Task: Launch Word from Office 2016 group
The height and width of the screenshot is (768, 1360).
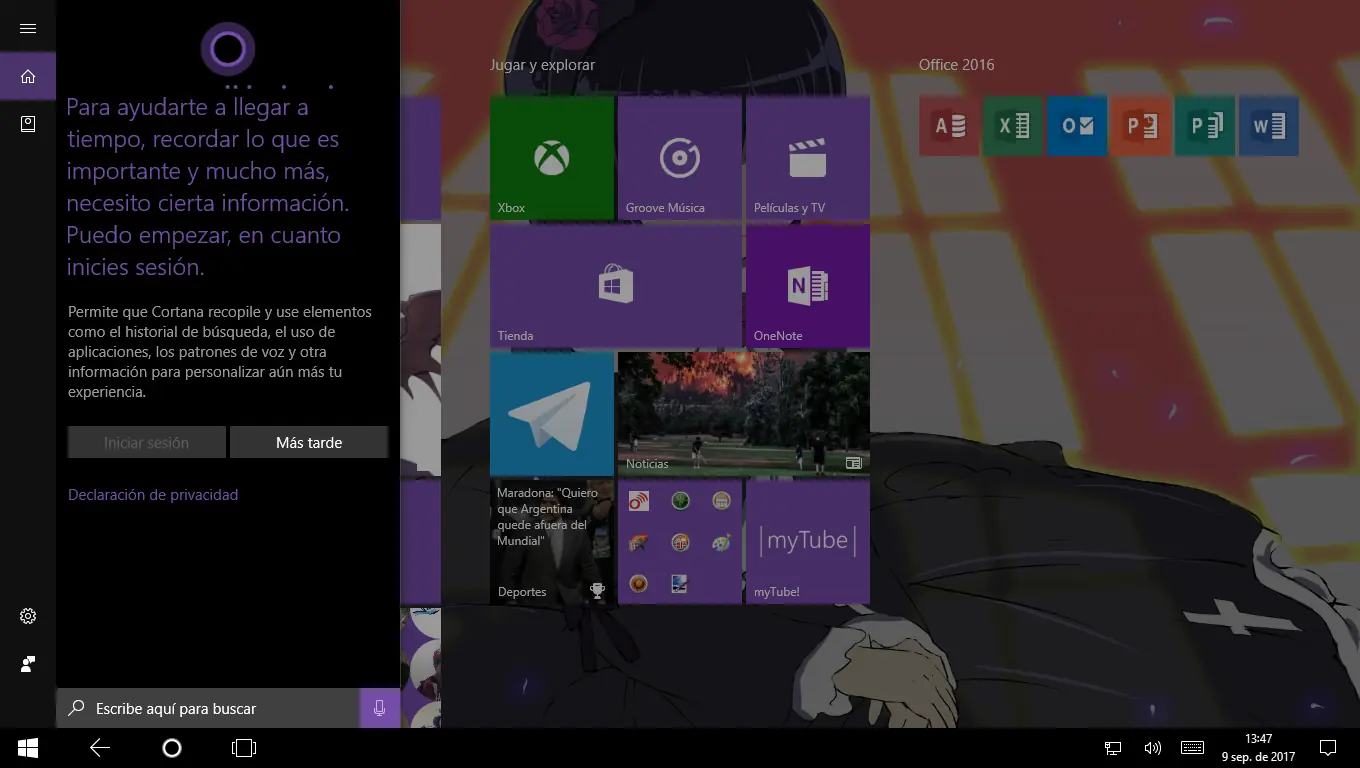Action: click(1268, 126)
